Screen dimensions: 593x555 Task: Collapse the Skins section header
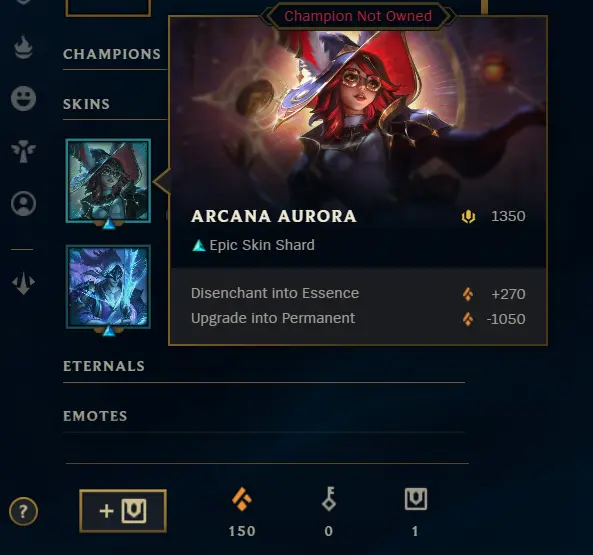(x=86, y=104)
